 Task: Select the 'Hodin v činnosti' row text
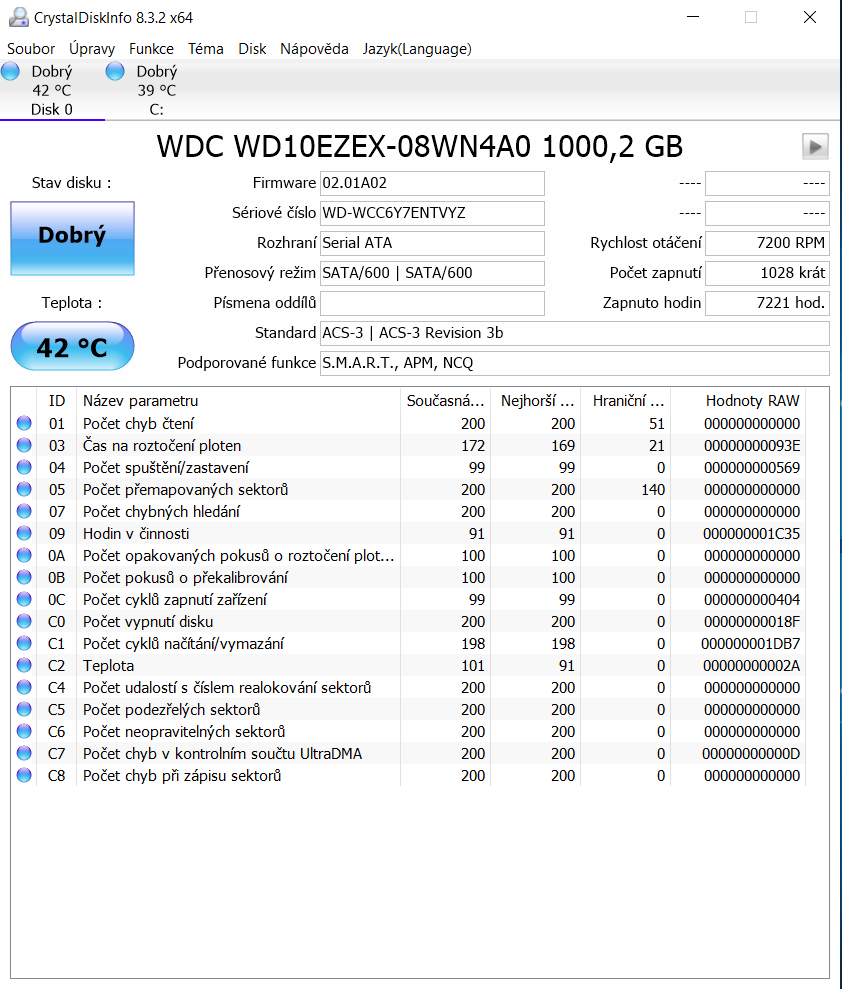136,534
